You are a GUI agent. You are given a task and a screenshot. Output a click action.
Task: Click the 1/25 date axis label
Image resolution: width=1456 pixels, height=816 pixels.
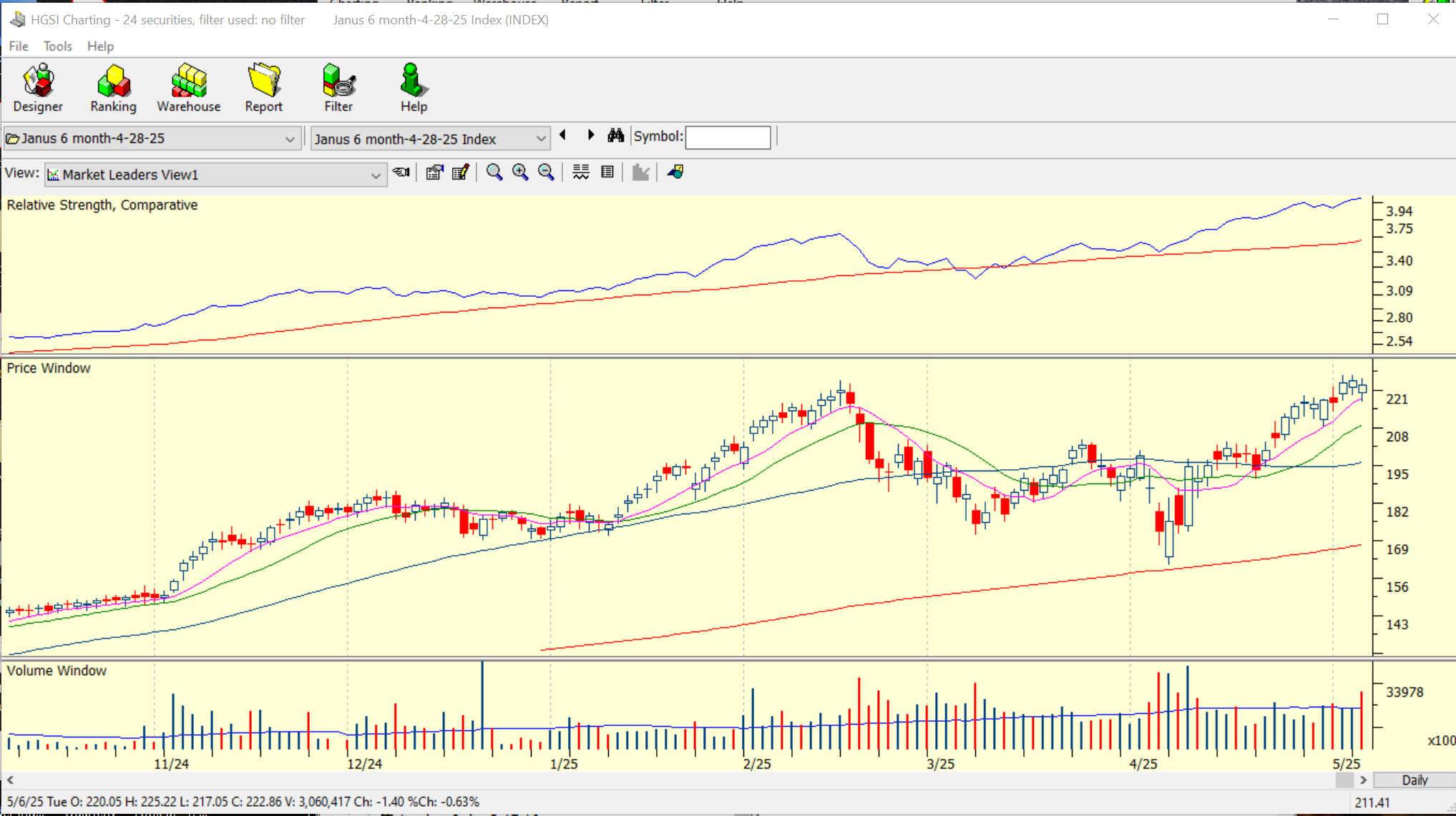(x=564, y=764)
